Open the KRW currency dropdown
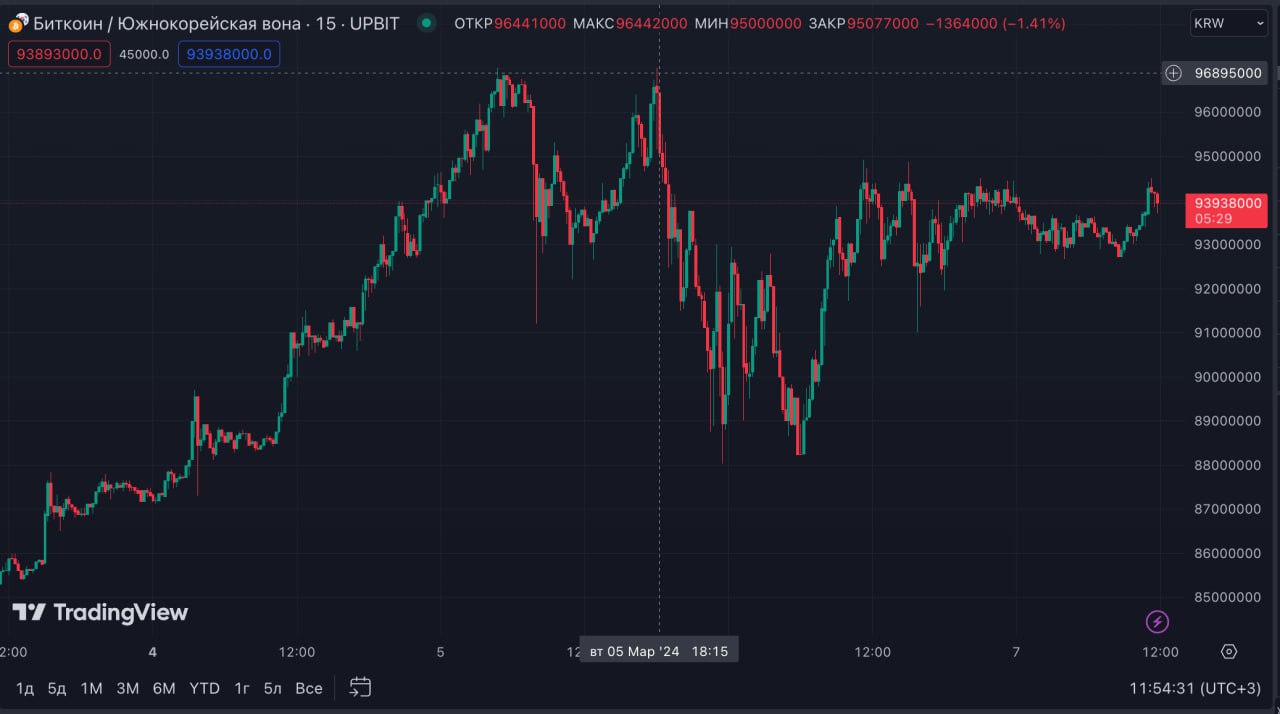1280x714 pixels. (x=1229, y=23)
